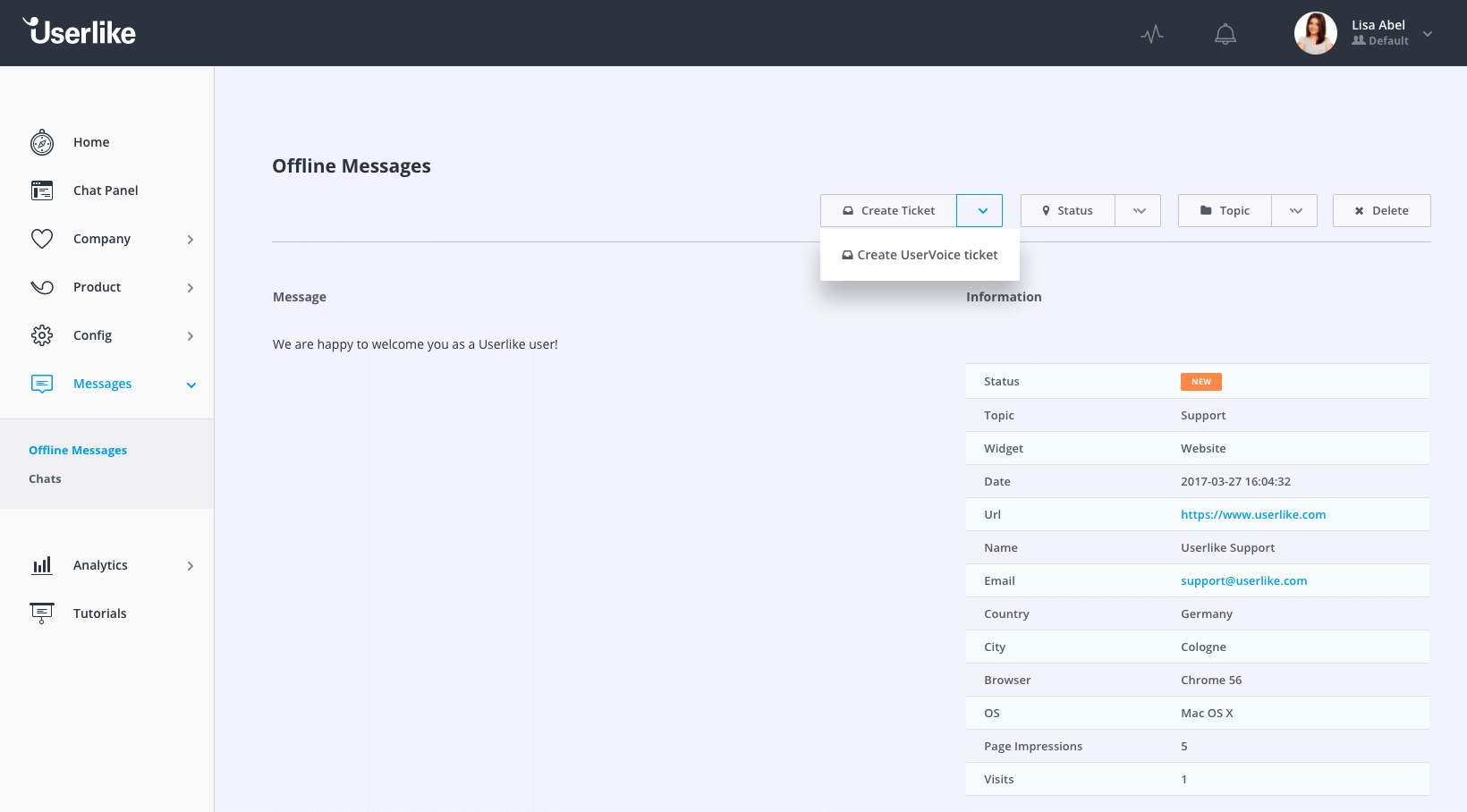Click the Messages speech bubble icon
Viewport: 1467px width, 812px height.
pyautogui.click(x=42, y=384)
